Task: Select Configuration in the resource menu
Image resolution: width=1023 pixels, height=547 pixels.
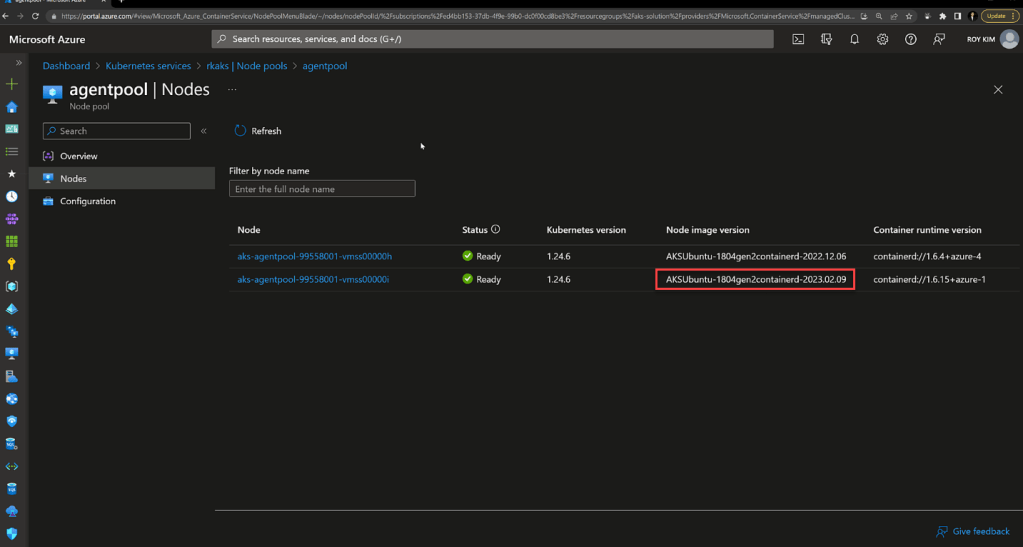Action: 87,201
